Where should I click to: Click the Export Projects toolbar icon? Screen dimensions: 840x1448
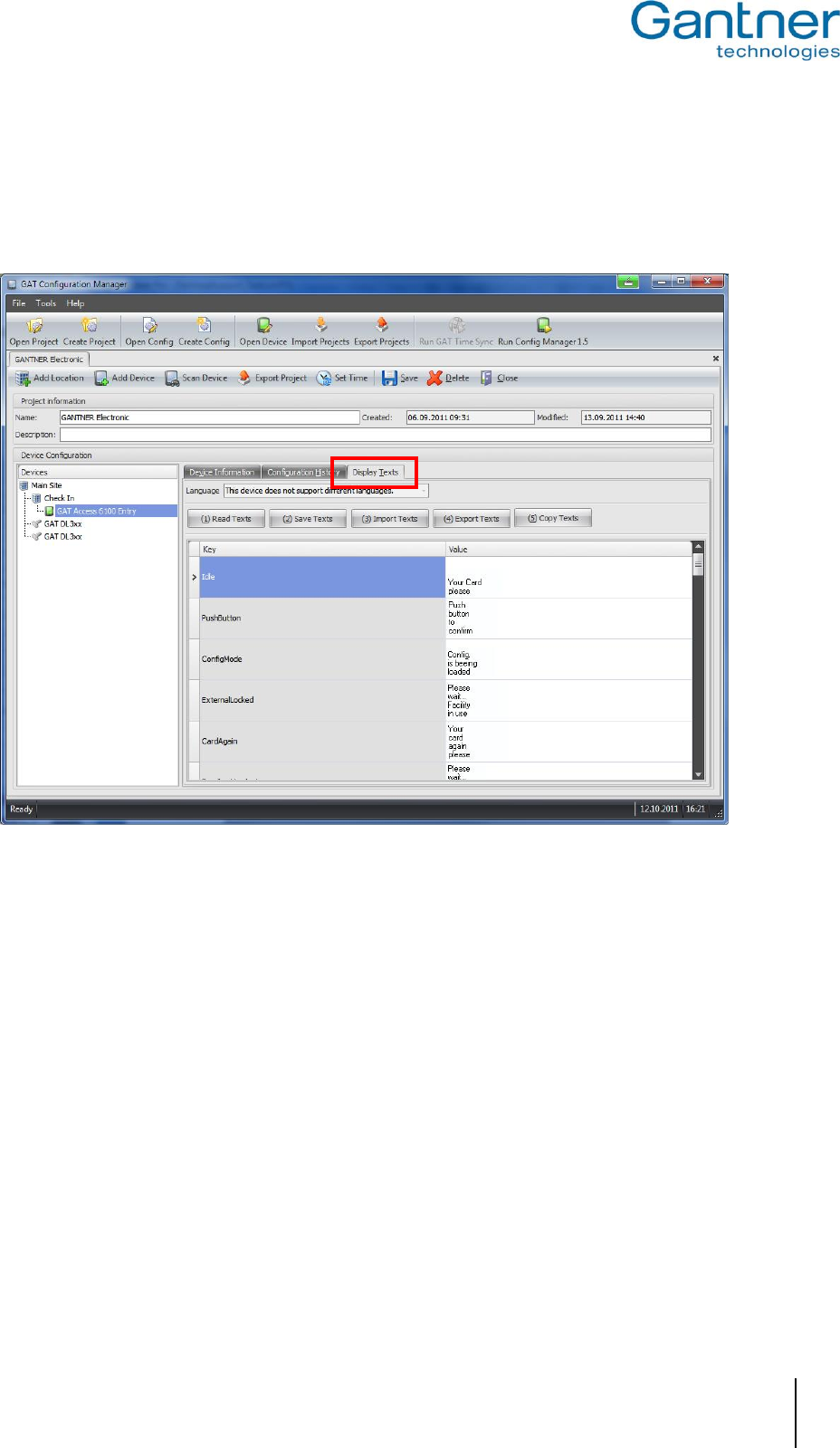[x=381, y=326]
